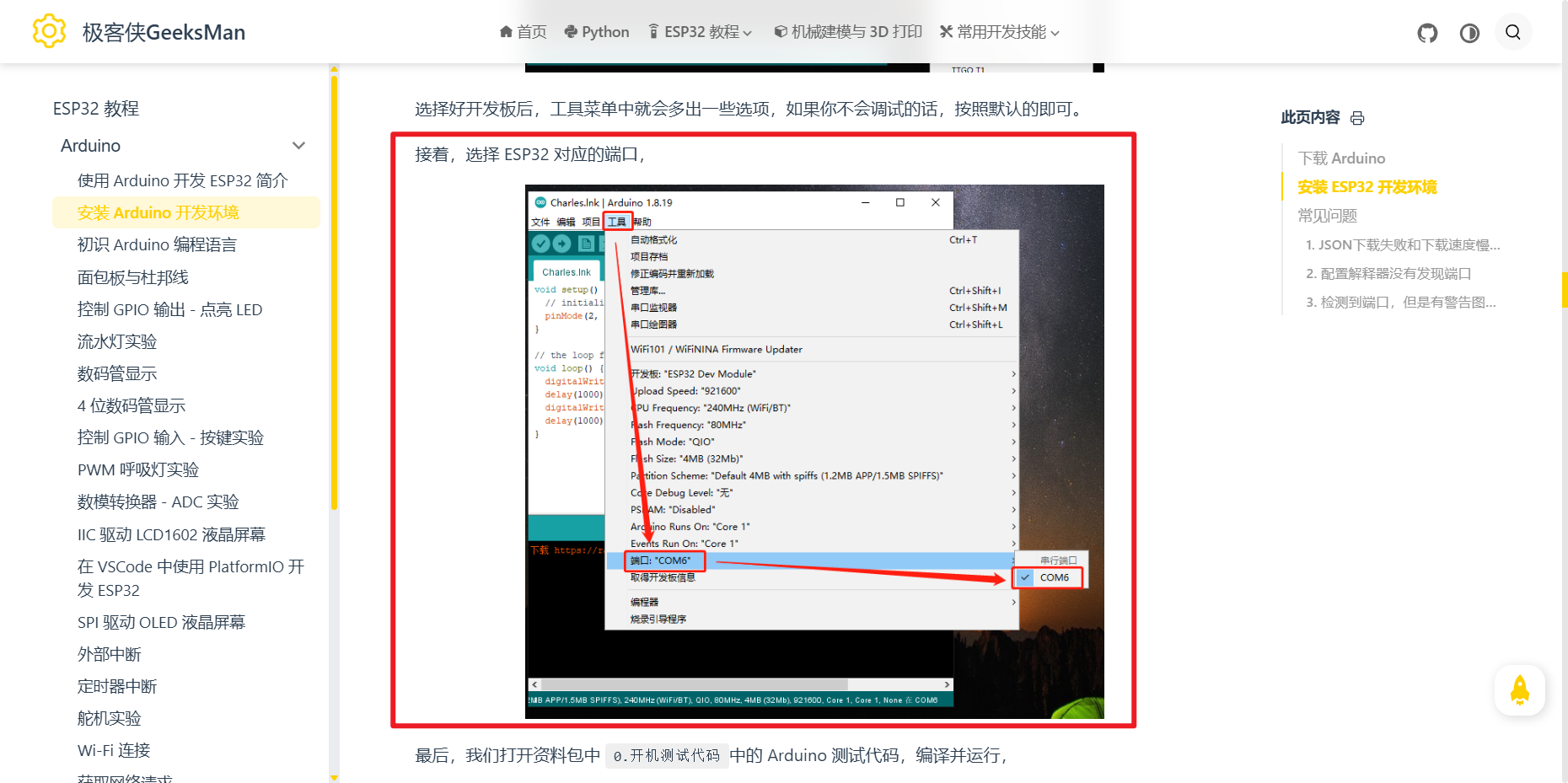Open IIC 驱动 LCD1602 液晶屏幕 page
Image resolution: width=1568 pixels, height=783 pixels.
pos(171,534)
